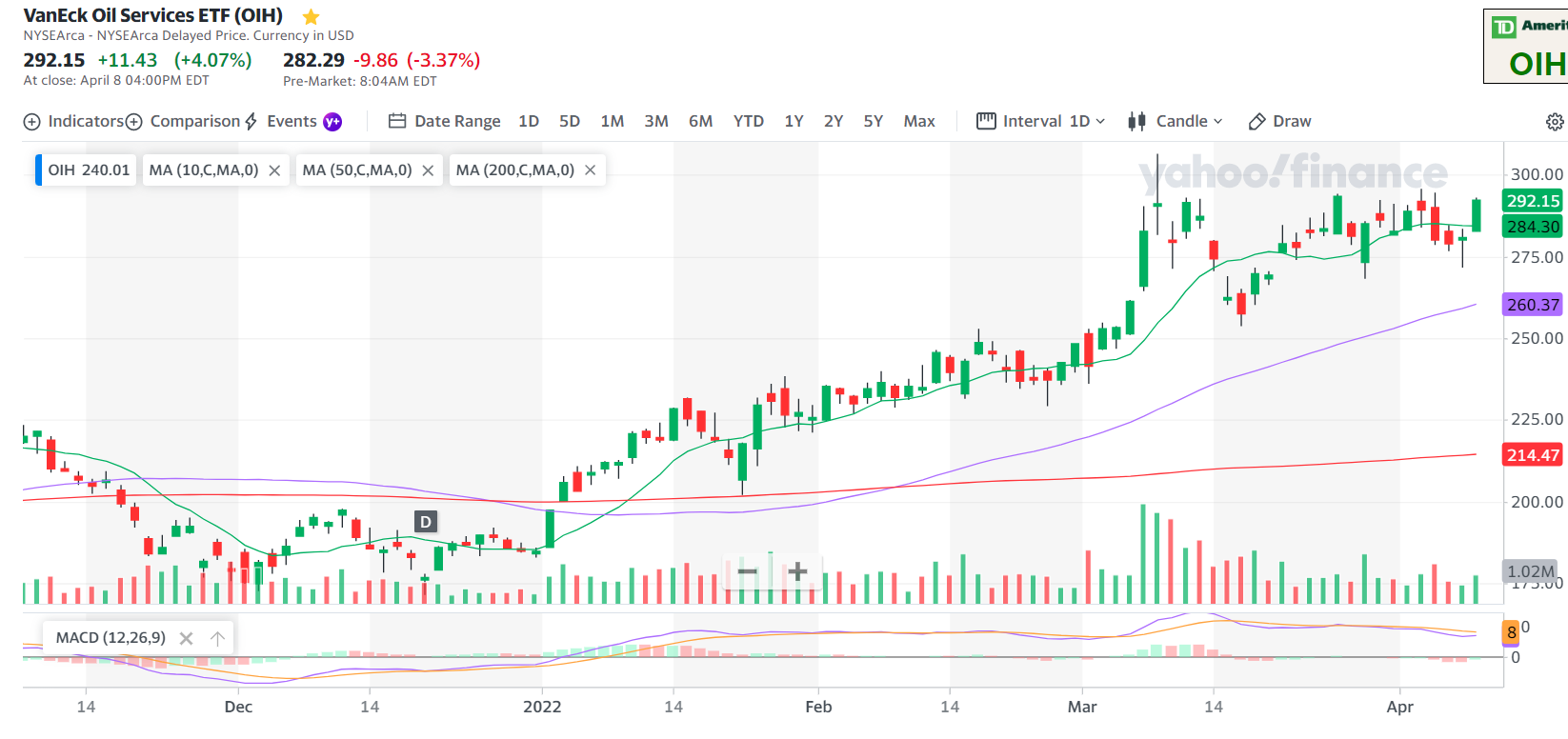Click the pre-market price 282.29
The height and width of the screenshot is (739, 1568).
(x=313, y=60)
